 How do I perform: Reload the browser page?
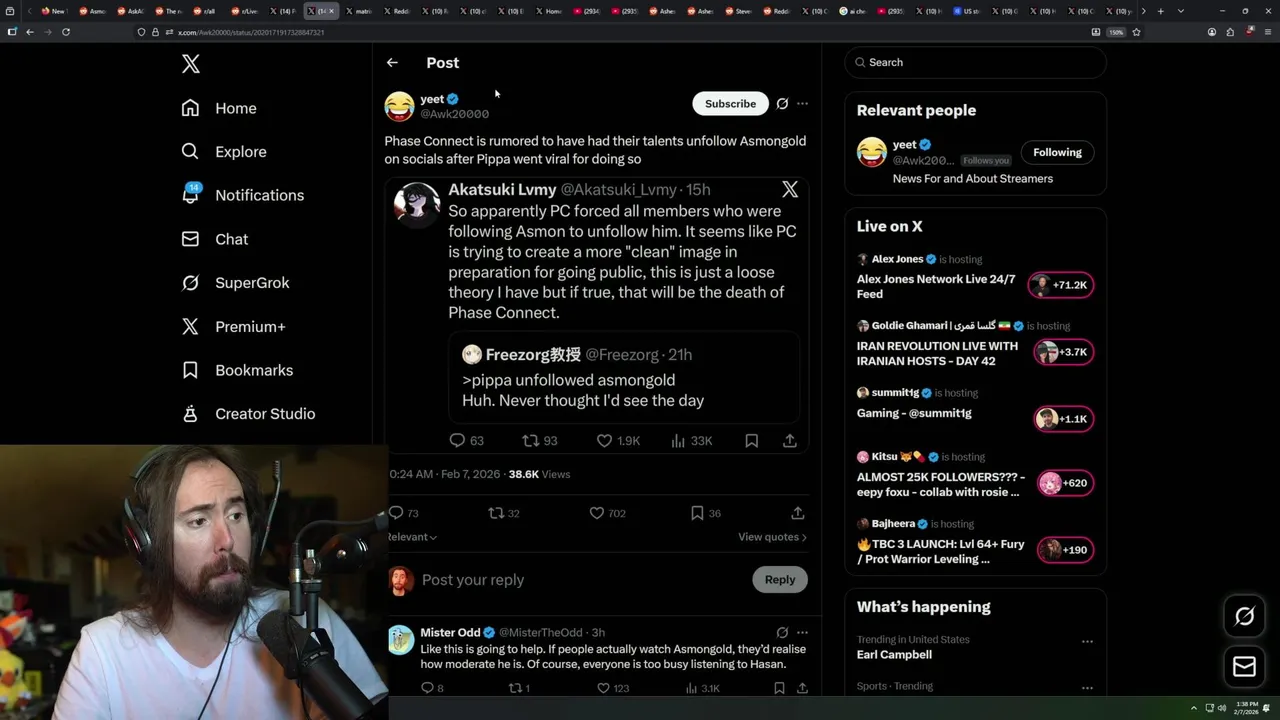pos(66,32)
